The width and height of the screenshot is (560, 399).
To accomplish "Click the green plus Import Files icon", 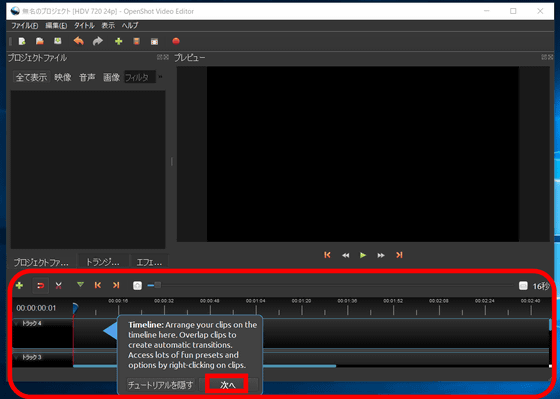I will pos(119,41).
